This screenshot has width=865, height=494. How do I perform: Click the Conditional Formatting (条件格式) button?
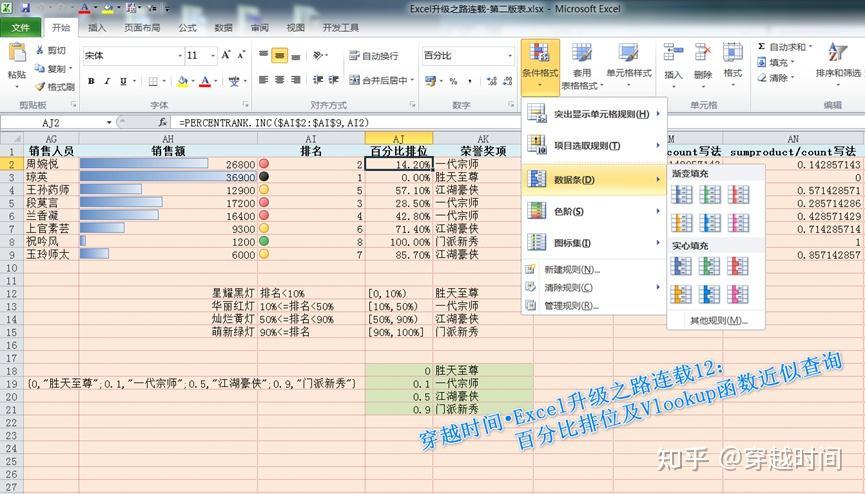coord(540,65)
